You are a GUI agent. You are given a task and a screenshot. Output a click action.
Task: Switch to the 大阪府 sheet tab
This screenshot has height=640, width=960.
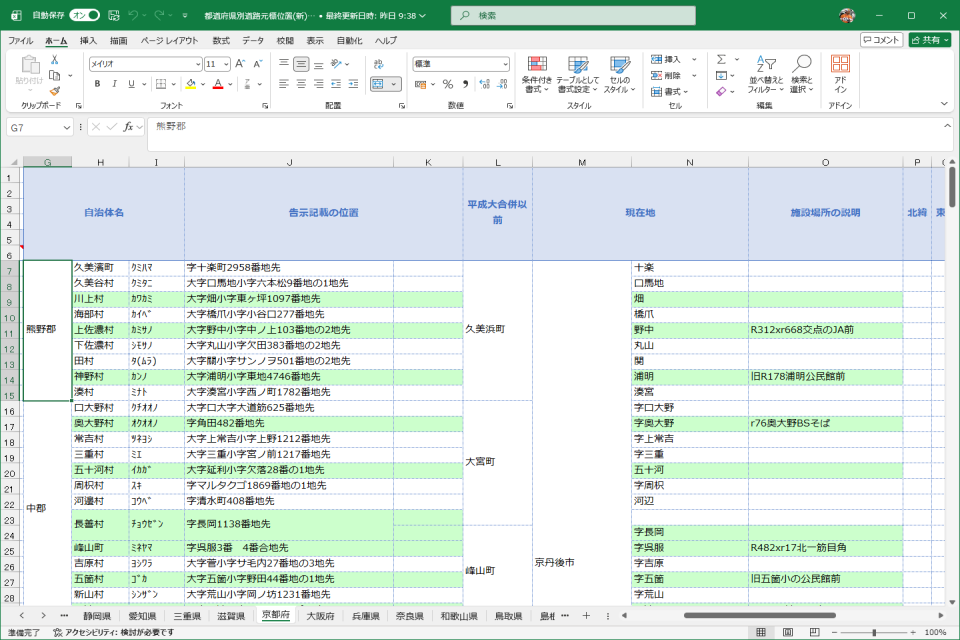320,616
